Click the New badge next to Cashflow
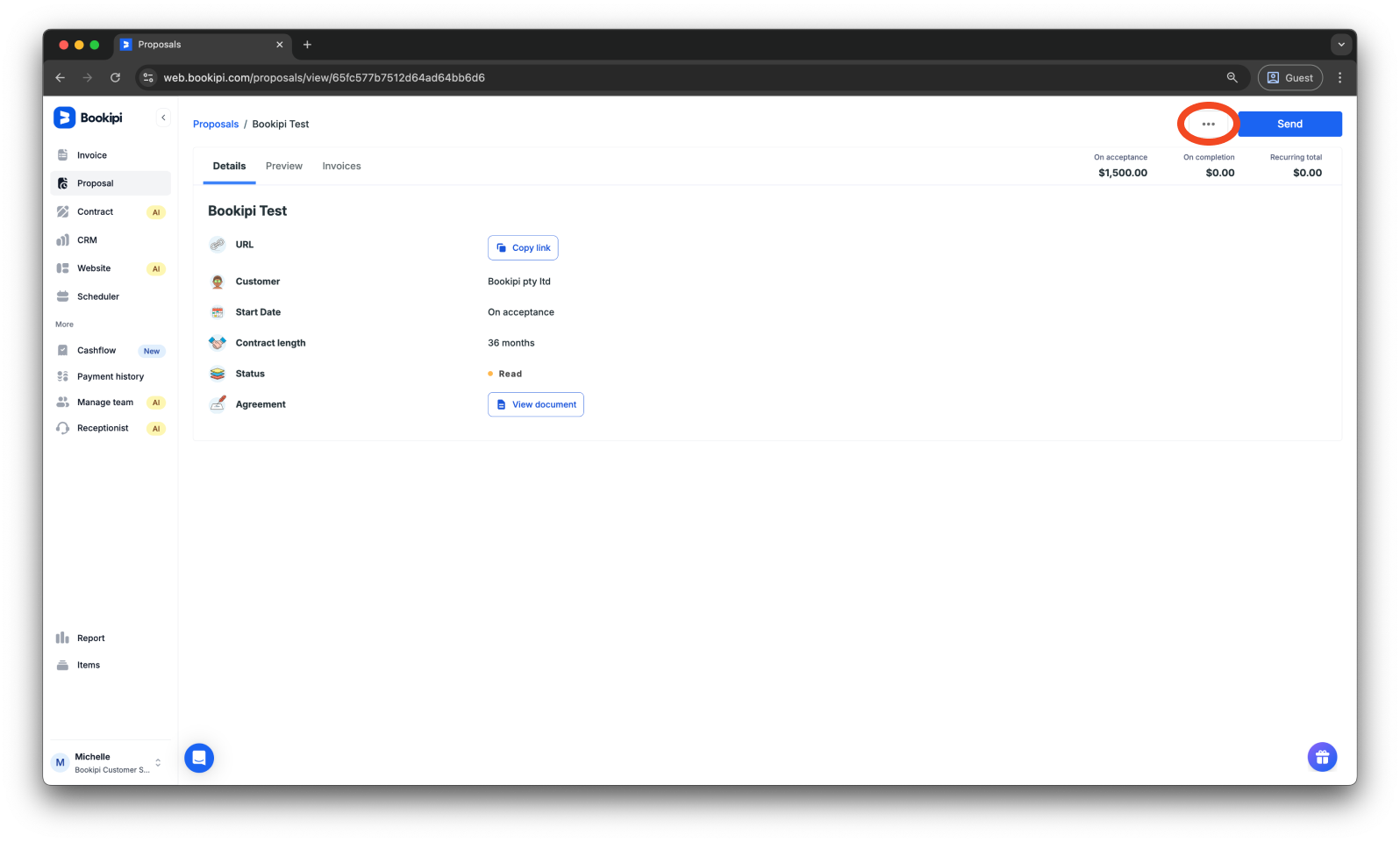The image size is (1400, 842). click(x=152, y=351)
